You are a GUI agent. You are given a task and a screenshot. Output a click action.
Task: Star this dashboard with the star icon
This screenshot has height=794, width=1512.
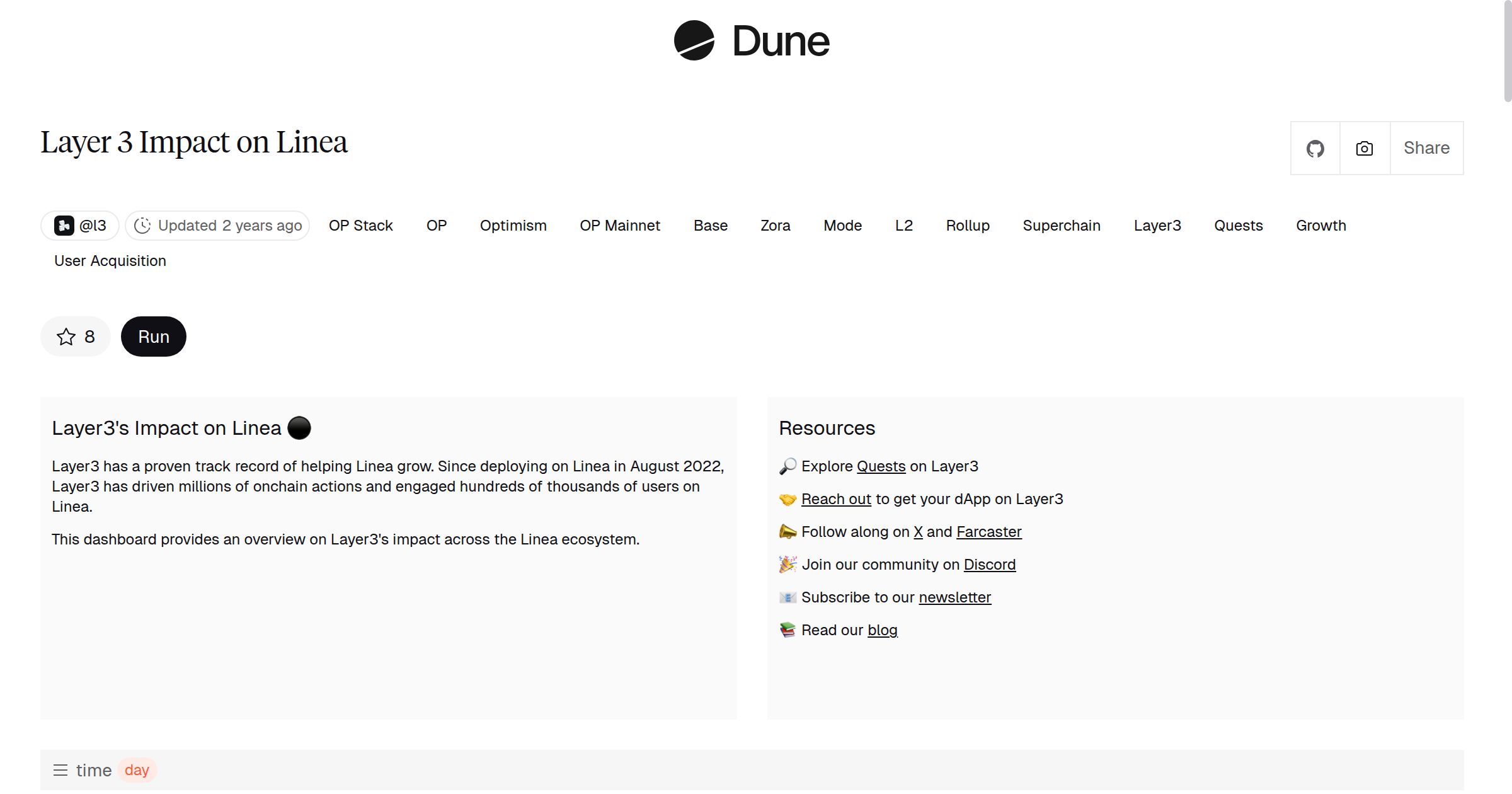66,337
